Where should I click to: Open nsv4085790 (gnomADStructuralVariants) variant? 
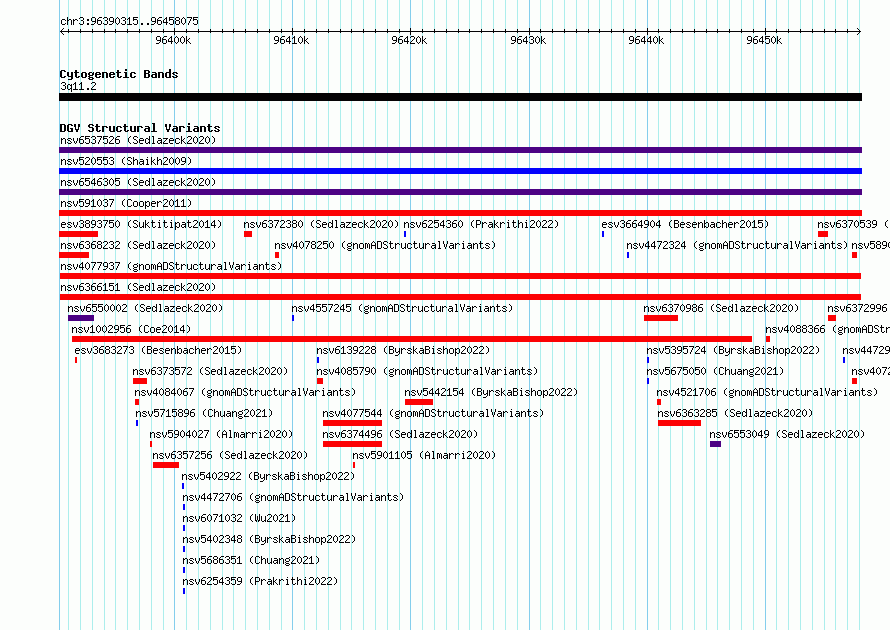(x=427, y=371)
